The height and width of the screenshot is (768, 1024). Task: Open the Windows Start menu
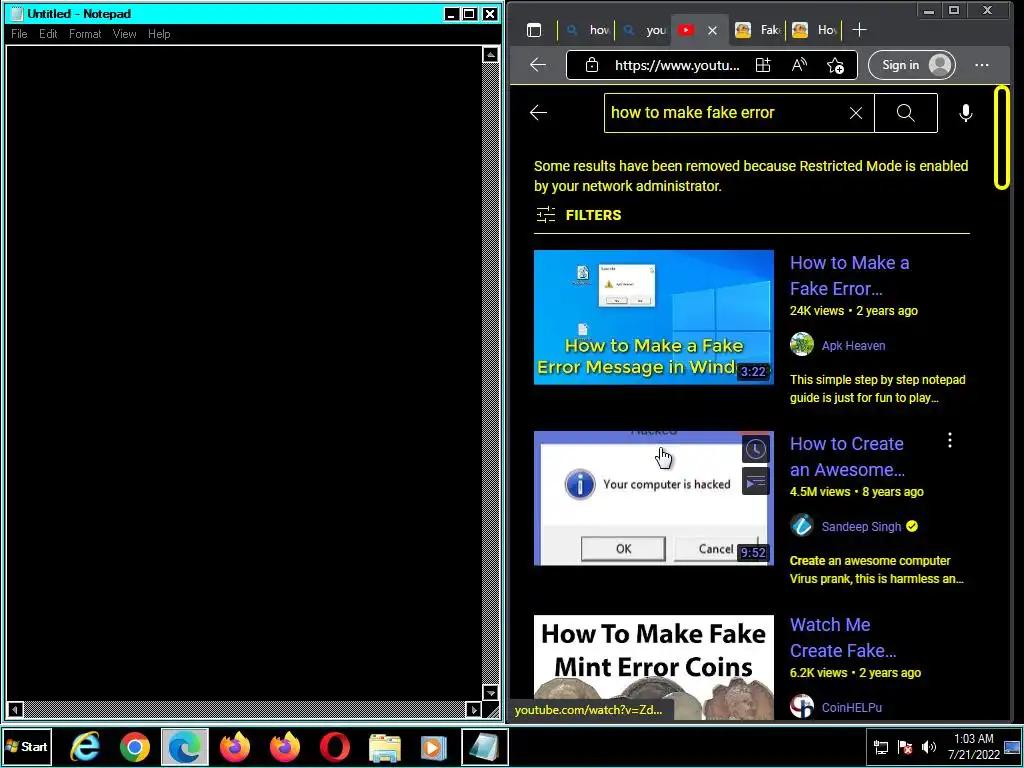click(27, 746)
